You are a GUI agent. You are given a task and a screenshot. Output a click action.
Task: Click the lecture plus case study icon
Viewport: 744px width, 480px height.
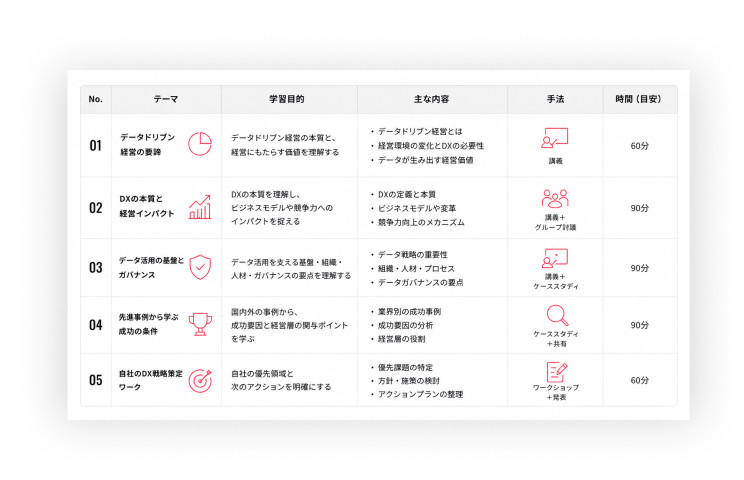tap(555, 258)
